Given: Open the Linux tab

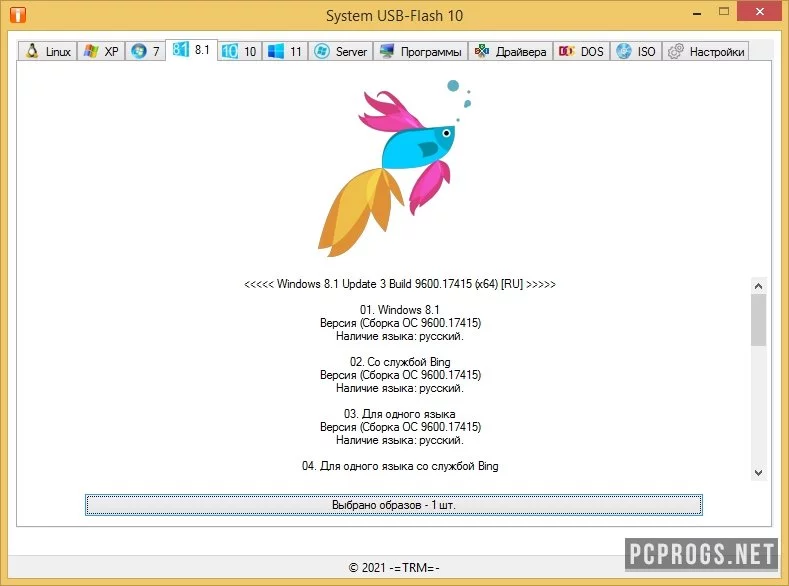Looking at the screenshot, I should coord(48,51).
